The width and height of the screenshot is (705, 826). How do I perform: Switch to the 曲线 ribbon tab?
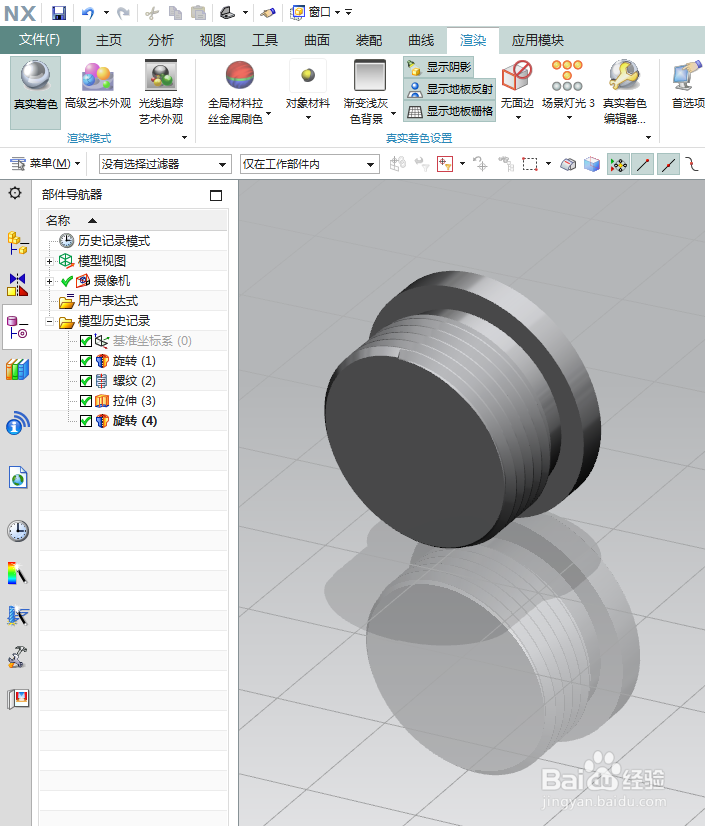(x=421, y=40)
